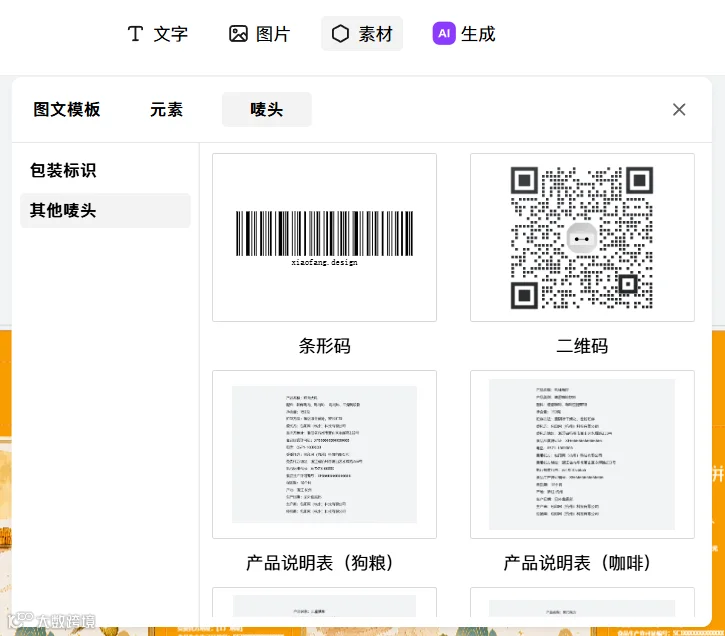The height and width of the screenshot is (636, 725).
Task: Switch to the 图文模板 tab
Action: (x=67, y=110)
